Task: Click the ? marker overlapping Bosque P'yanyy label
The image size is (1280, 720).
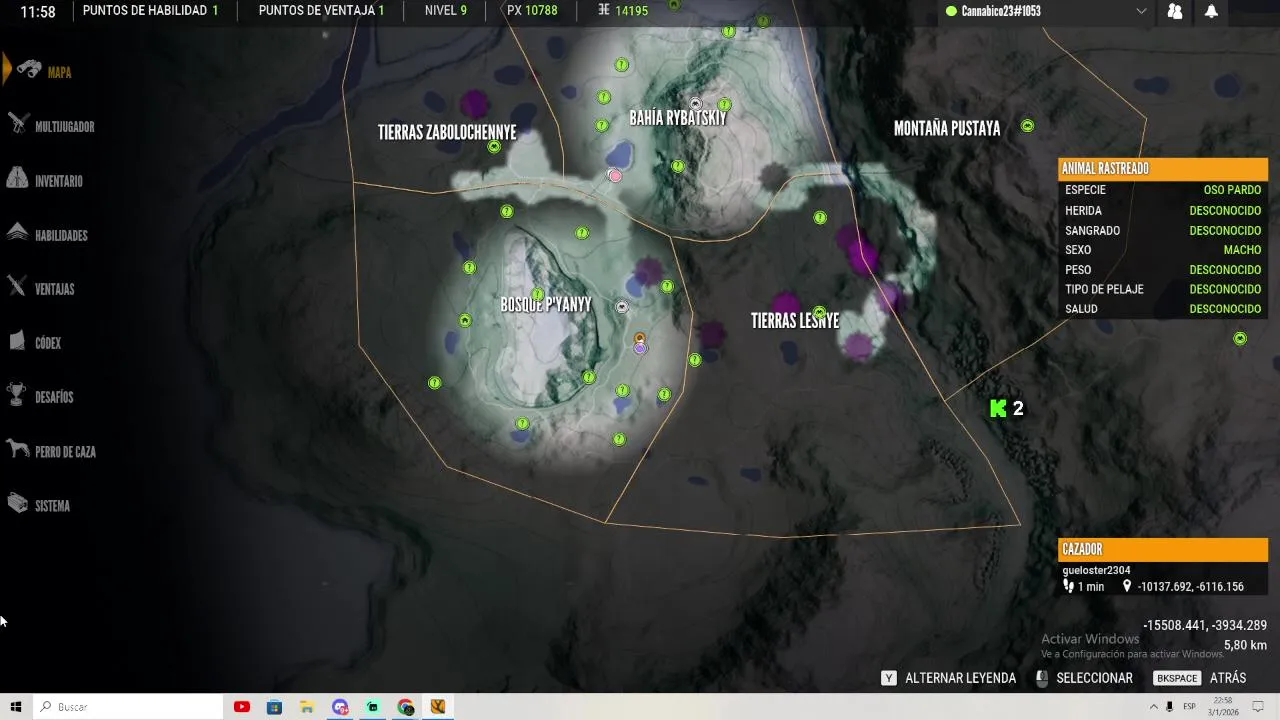Action: point(537,295)
